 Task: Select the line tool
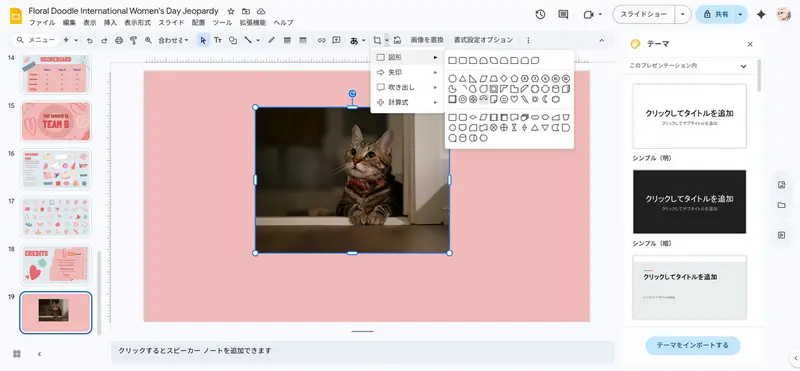click(x=248, y=40)
